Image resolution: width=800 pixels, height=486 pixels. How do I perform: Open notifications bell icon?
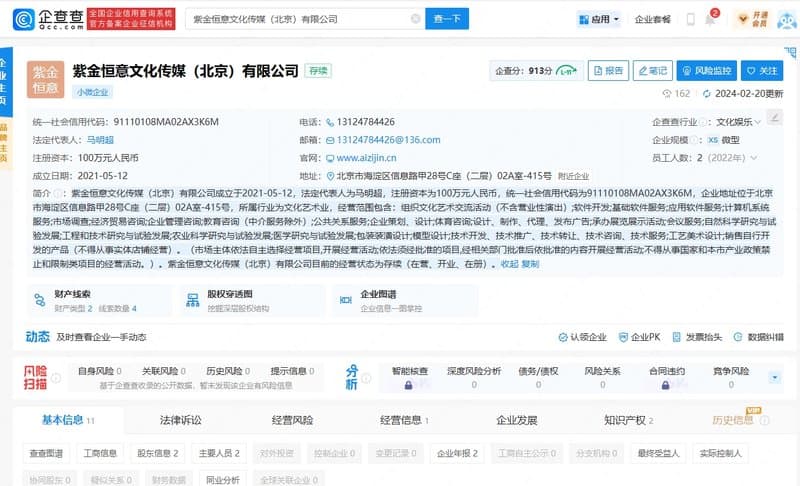(710, 19)
